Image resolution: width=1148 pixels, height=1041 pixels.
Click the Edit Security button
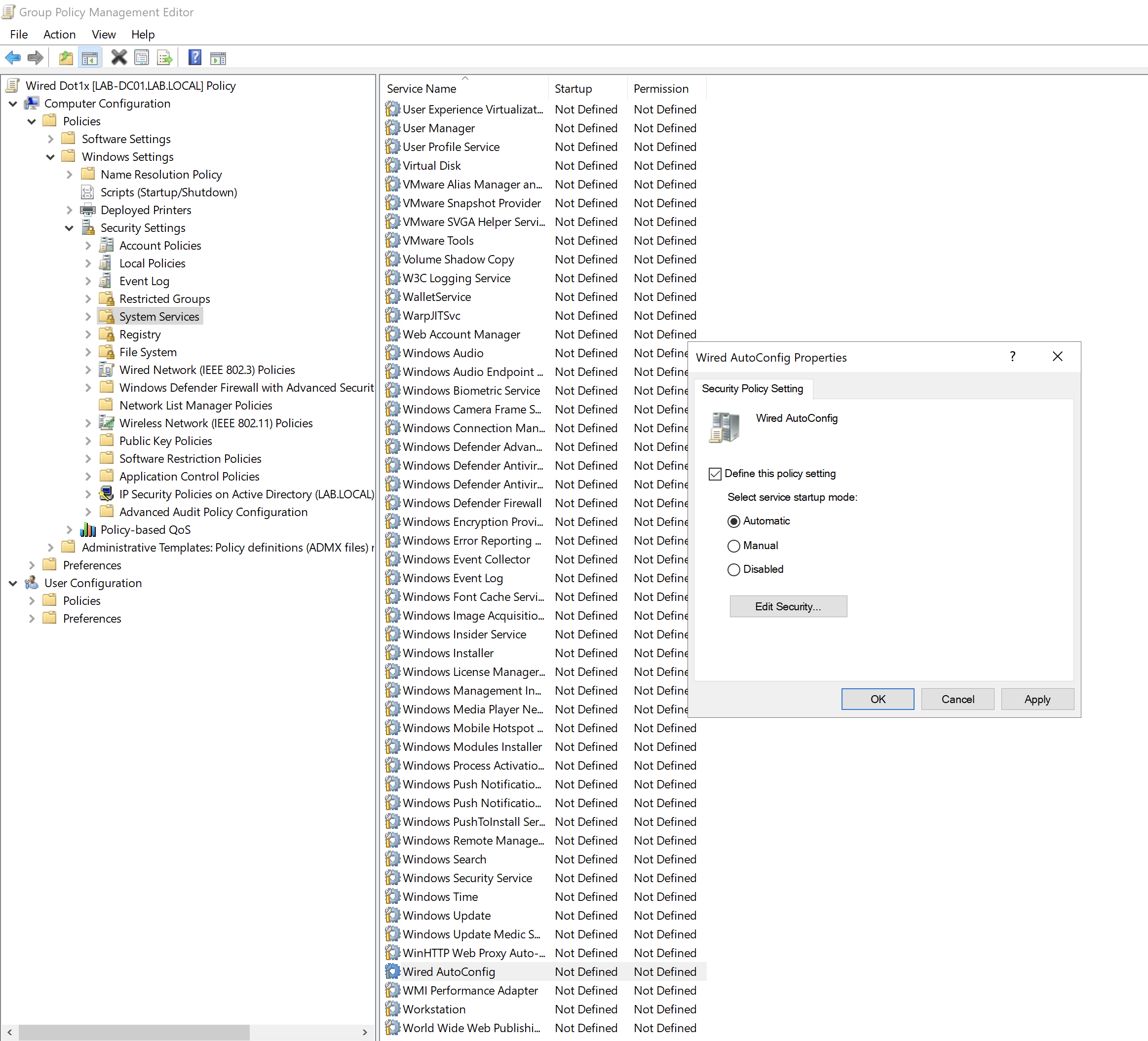tap(788, 606)
